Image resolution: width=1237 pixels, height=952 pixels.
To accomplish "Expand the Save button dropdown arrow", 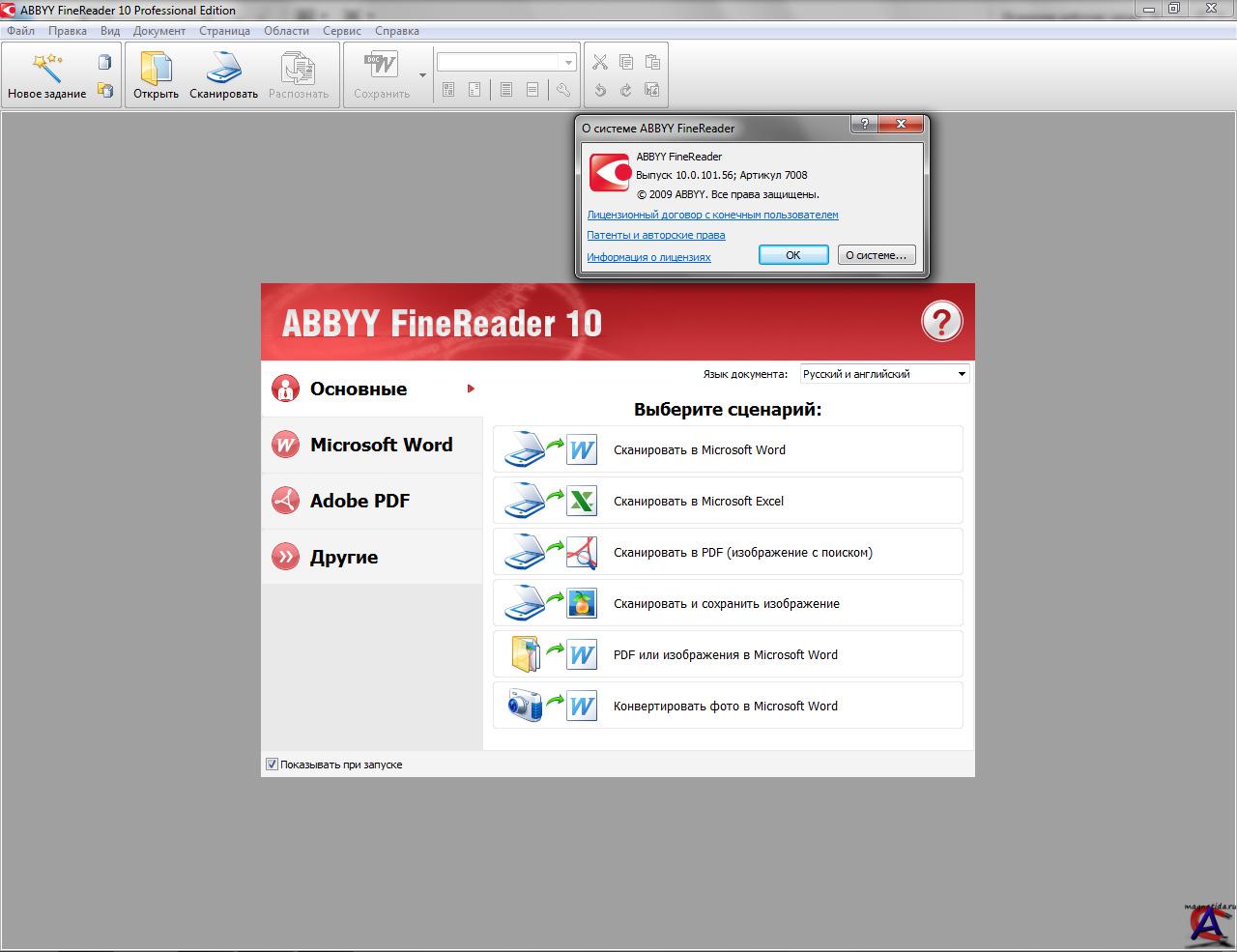I will [x=421, y=74].
